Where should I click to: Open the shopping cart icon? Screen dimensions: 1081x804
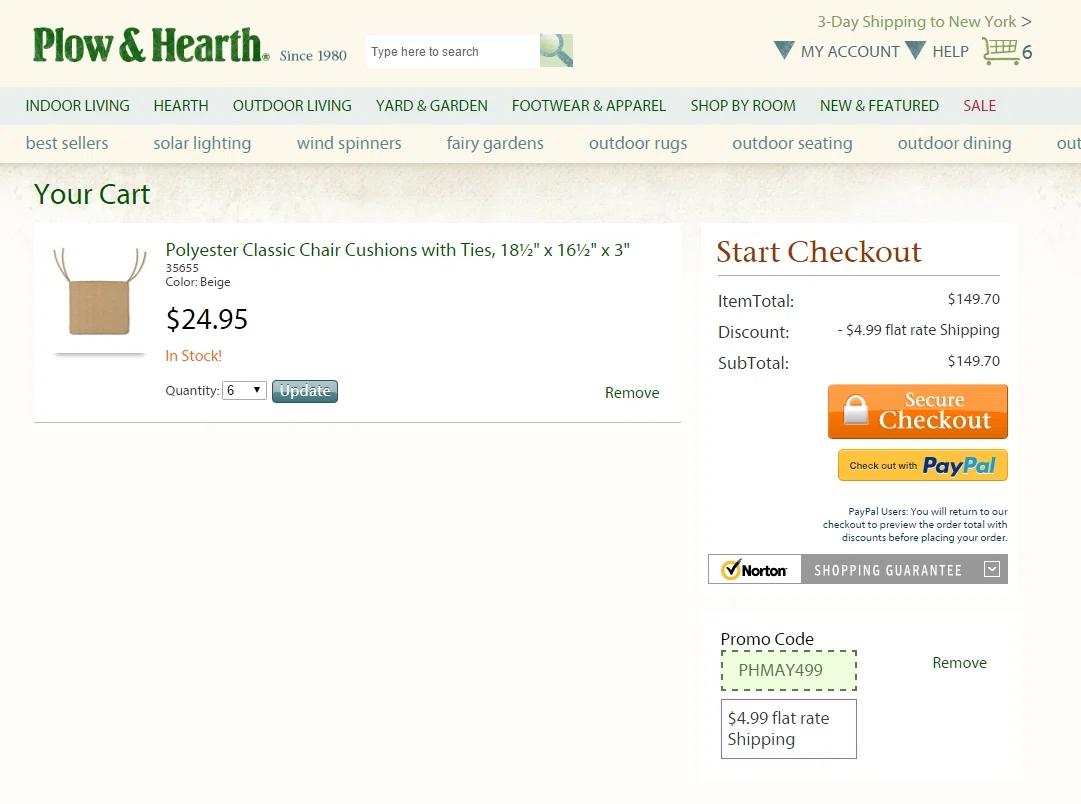click(1000, 51)
